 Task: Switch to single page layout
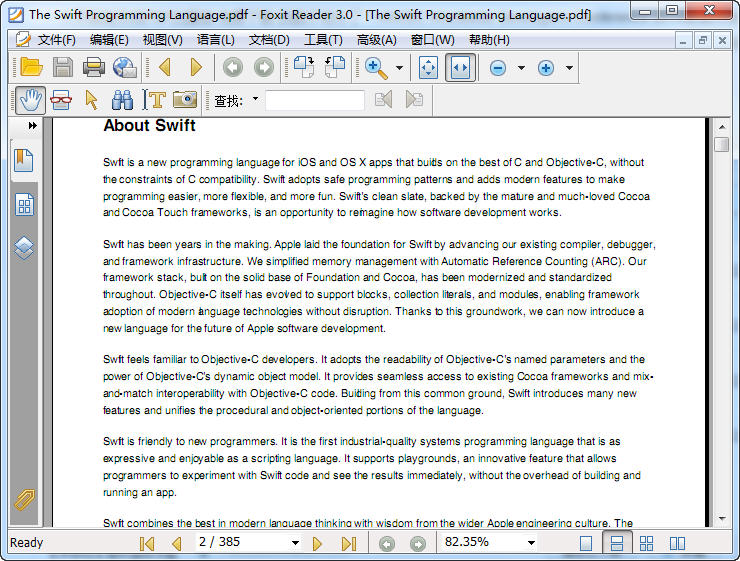click(586, 544)
